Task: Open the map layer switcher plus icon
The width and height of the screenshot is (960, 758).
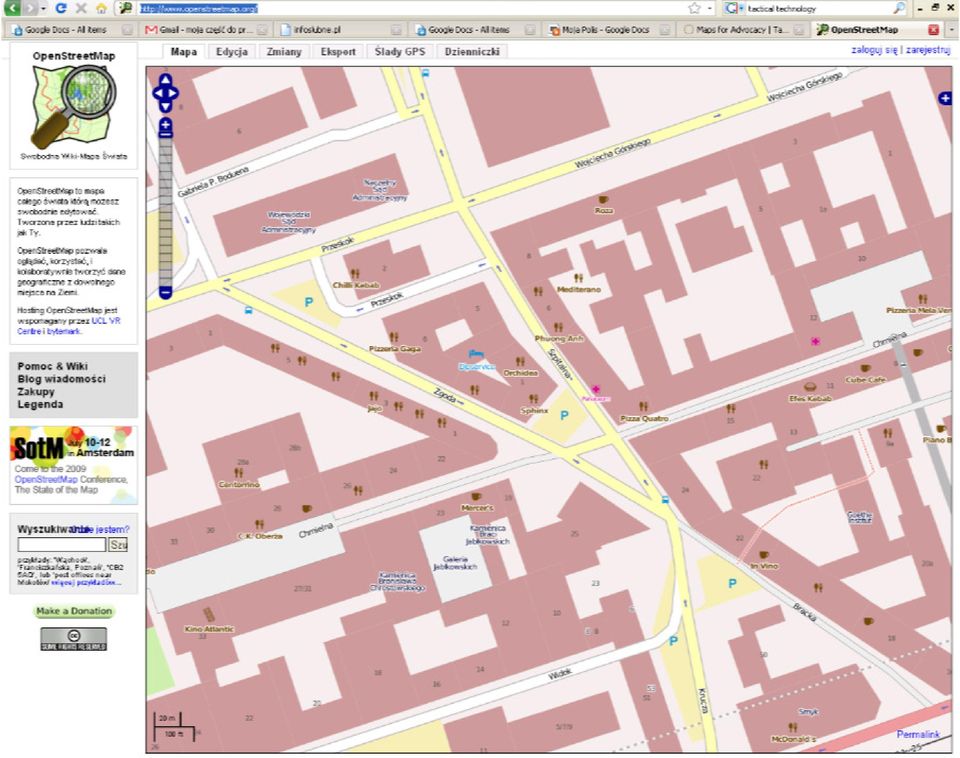Action: coord(945,98)
